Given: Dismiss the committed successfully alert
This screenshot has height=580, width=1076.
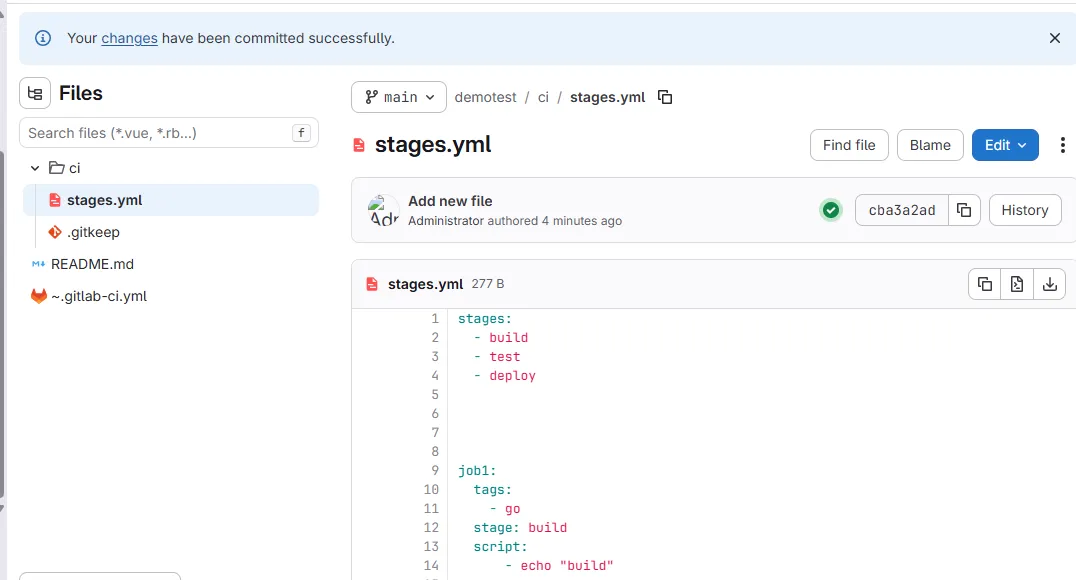Looking at the screenshot, I should pos(1055,38).
